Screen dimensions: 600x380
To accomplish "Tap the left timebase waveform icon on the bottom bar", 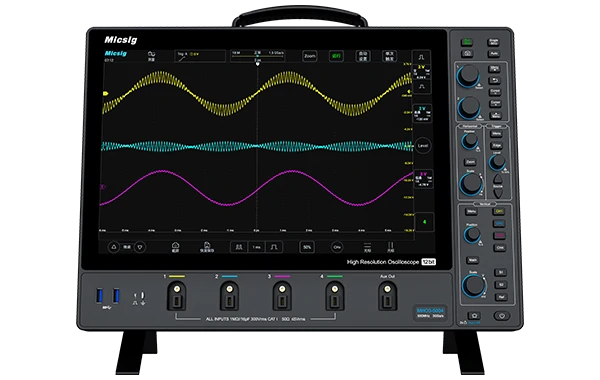I will click(x=239, y=247).
